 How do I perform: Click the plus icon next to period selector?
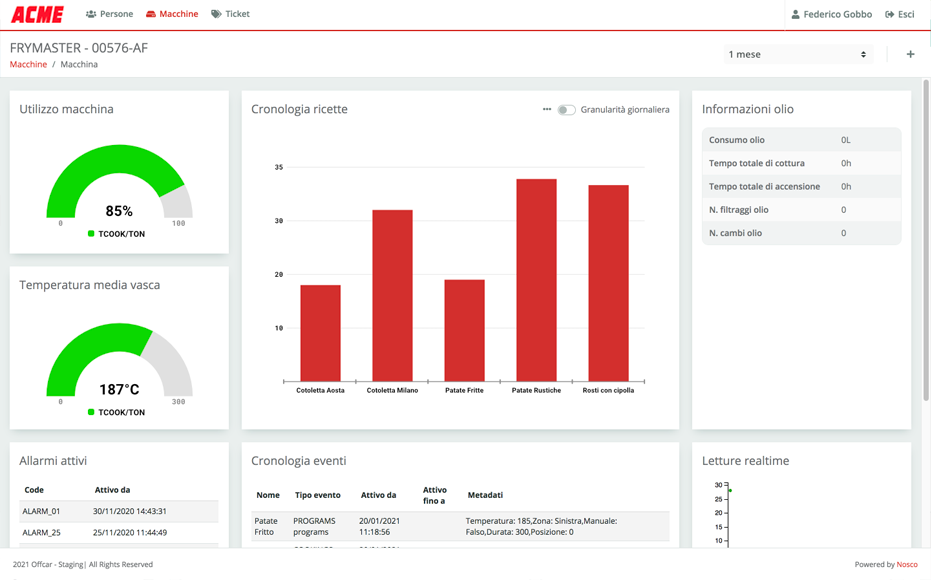pos(910,55)
